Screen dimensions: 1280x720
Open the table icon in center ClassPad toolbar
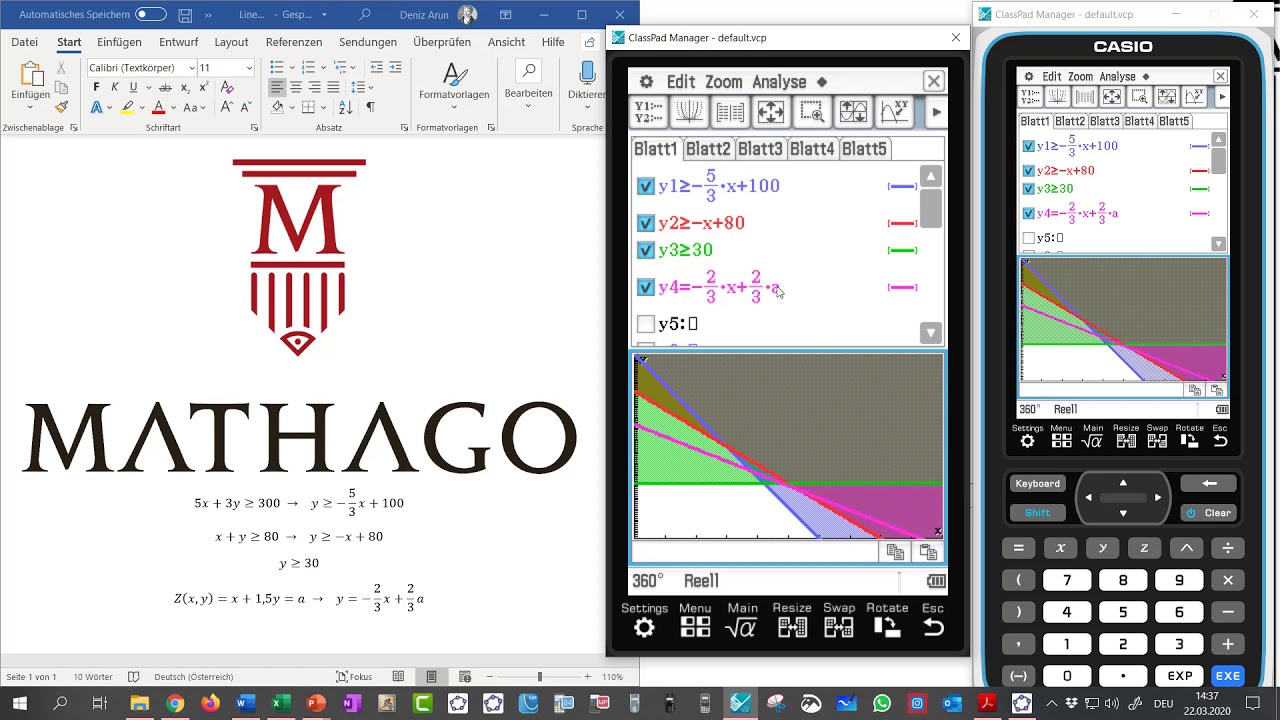[730, 112]
